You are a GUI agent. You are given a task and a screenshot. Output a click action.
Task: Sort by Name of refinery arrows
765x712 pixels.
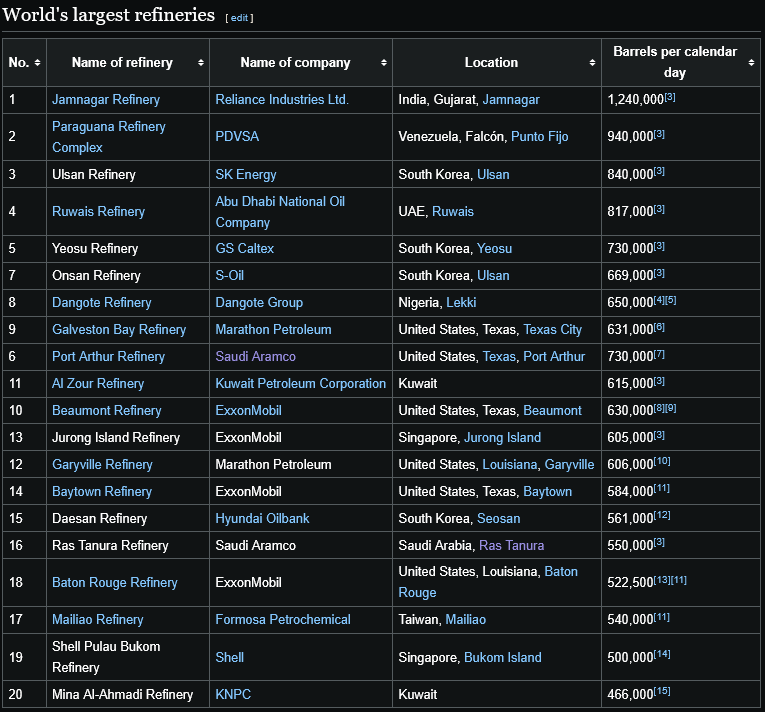pos(201,62)
